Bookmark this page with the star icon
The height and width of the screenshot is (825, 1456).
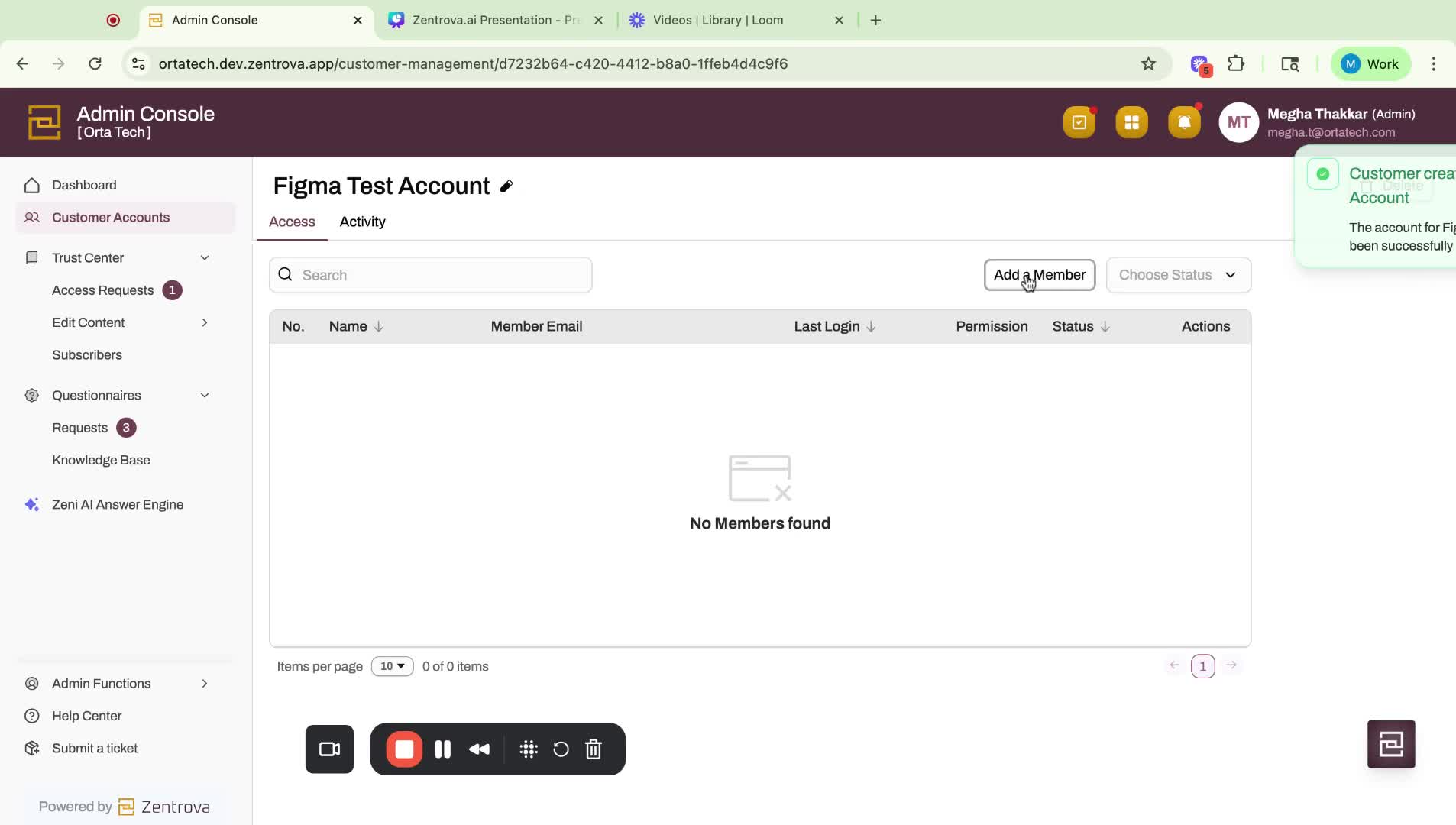(x=1148, y=63)
